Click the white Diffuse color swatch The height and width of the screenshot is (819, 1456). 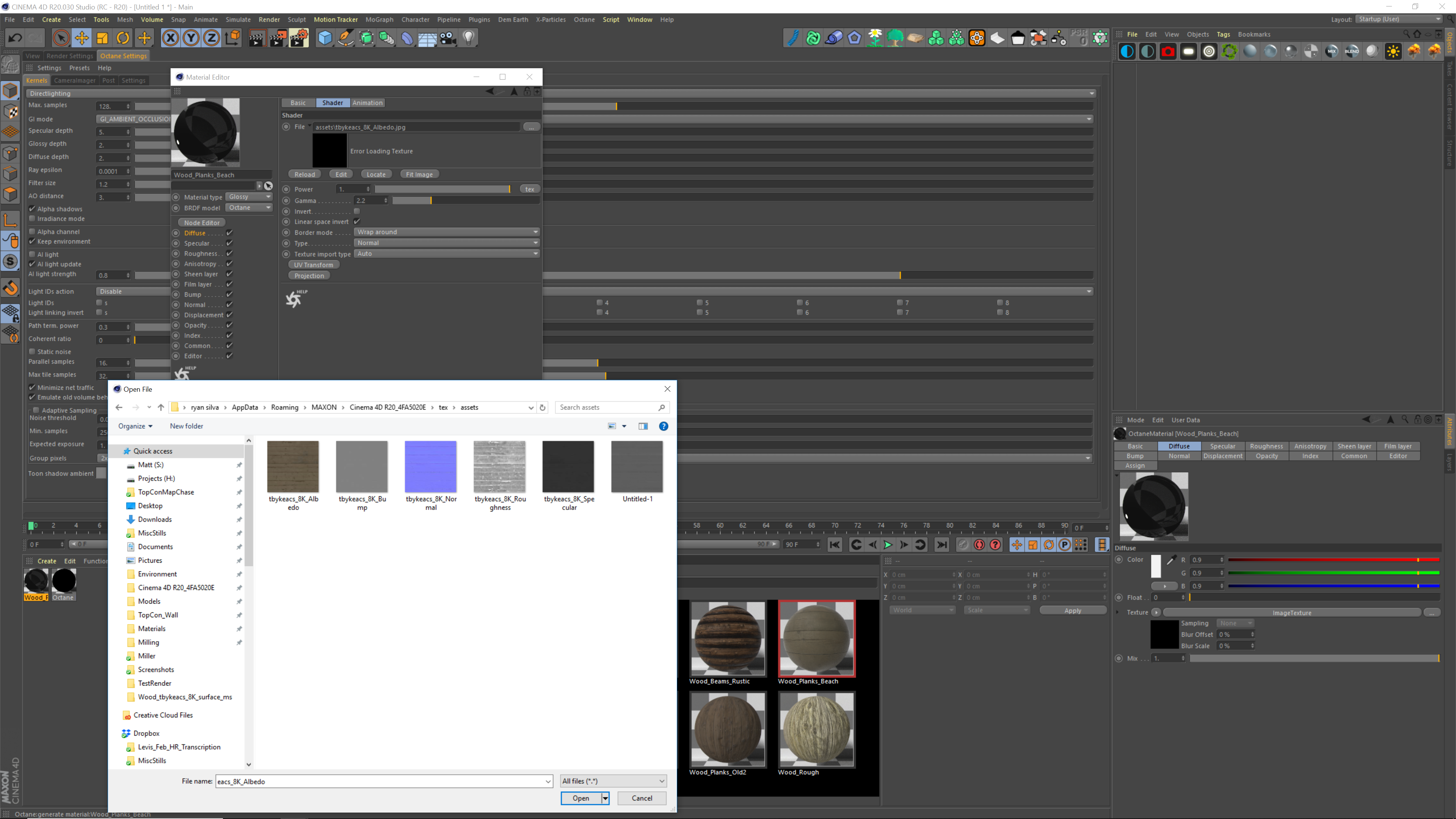[x=1156, y=566]
